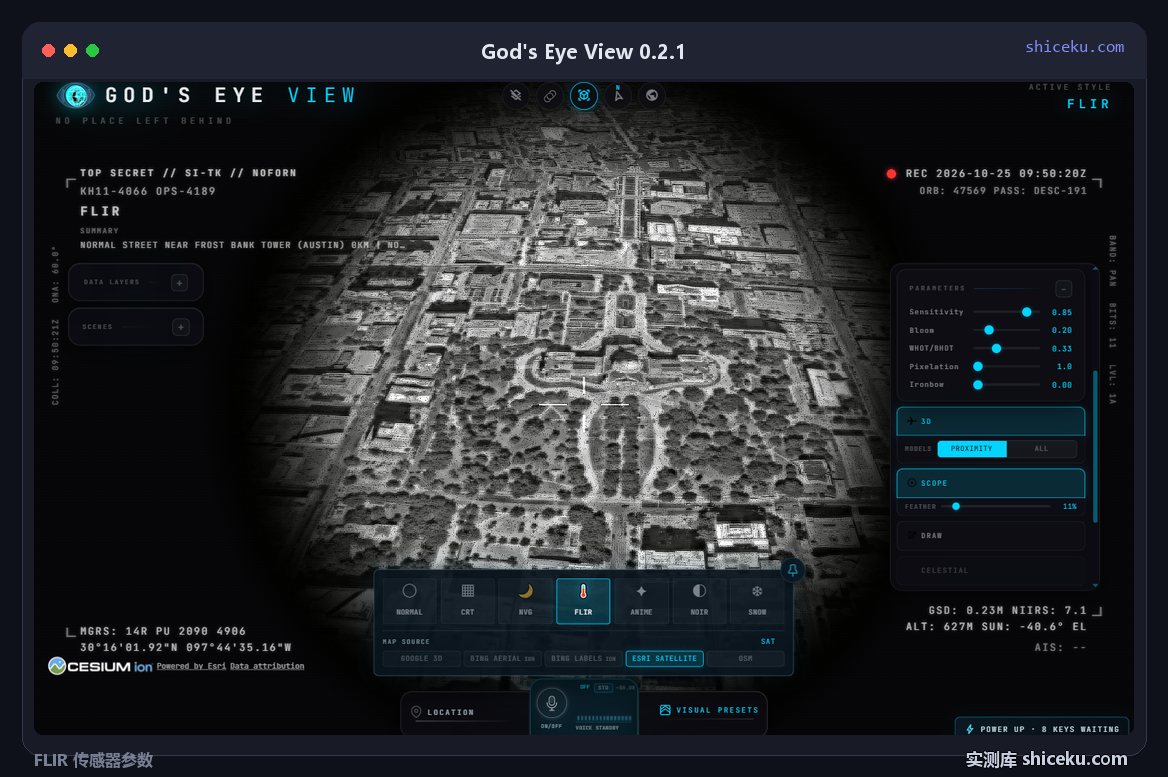This screenshot has width=1168, height=777.
Task: Open Data attribution link
Action: tap(267, 666)
